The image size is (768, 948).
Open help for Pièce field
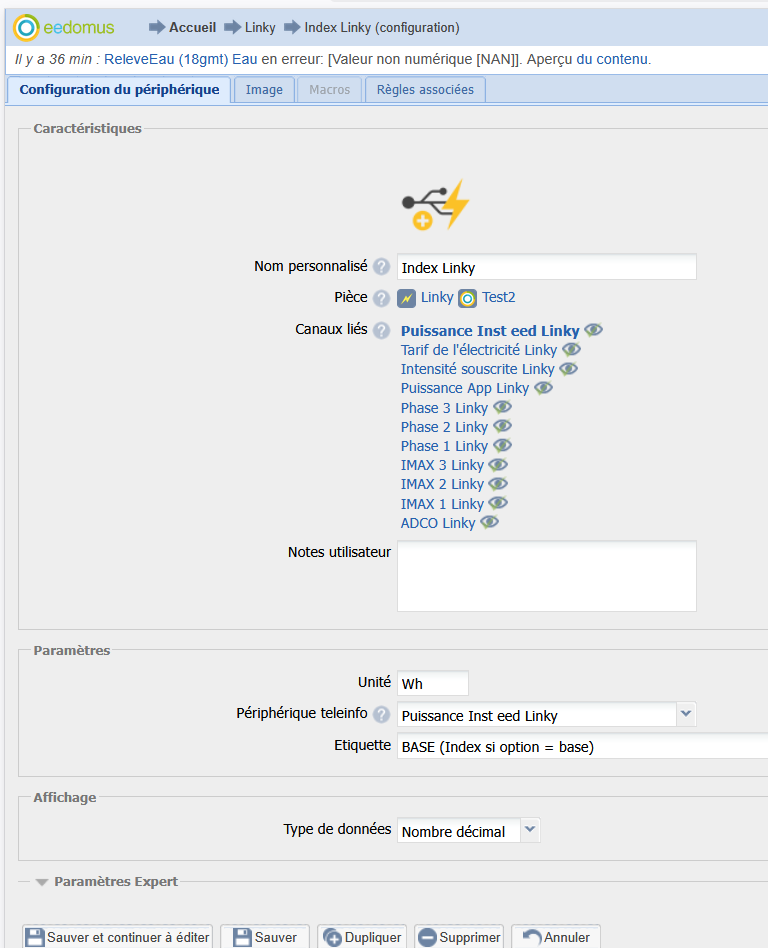381,298
